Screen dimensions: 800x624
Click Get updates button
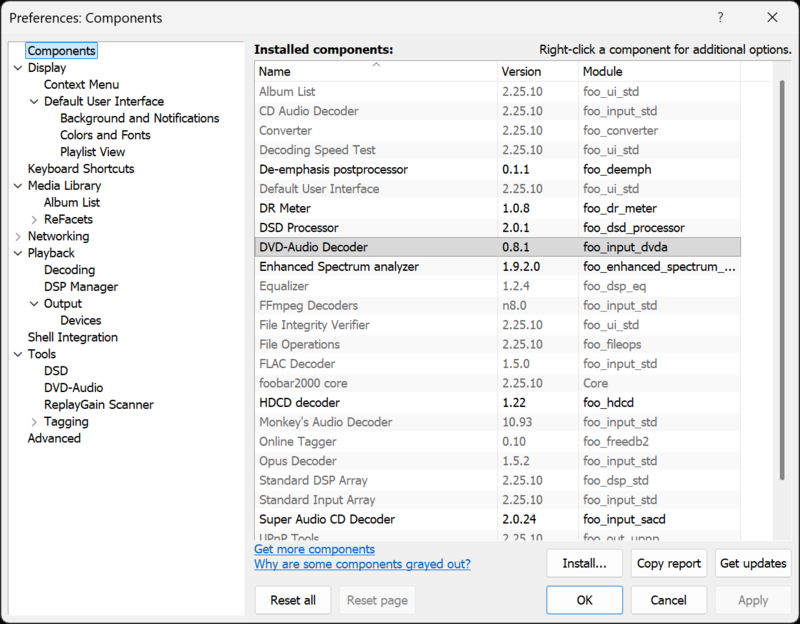coord(753,563)
